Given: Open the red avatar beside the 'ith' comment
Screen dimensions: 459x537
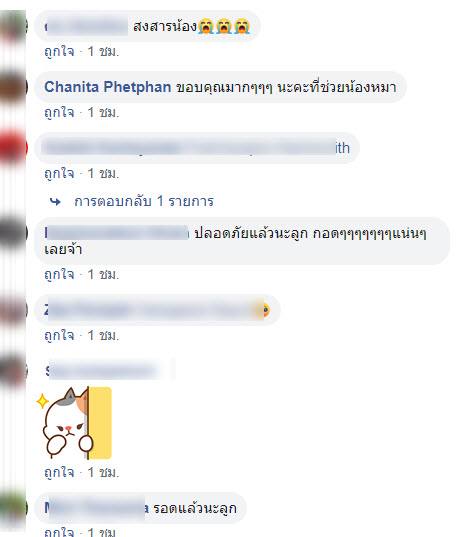Looking at the screenshot, I should [13, 148].
